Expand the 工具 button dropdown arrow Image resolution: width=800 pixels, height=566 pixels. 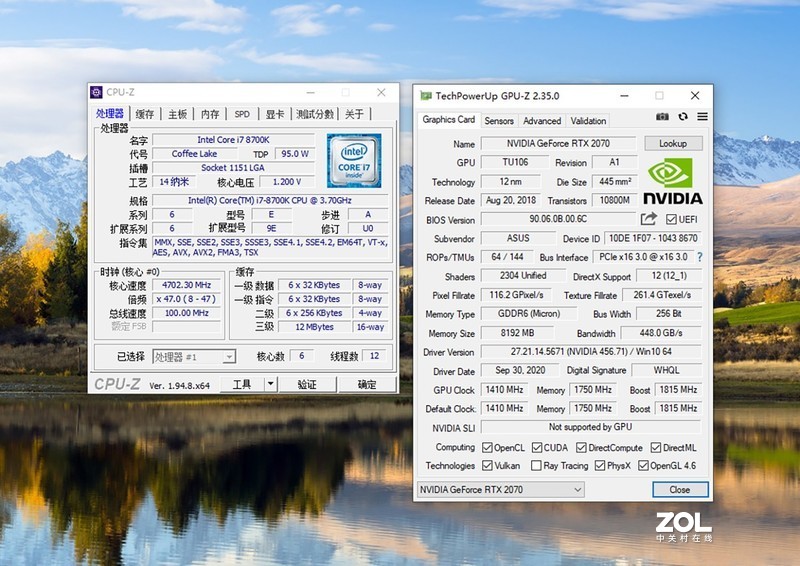(x=271, y=384)
